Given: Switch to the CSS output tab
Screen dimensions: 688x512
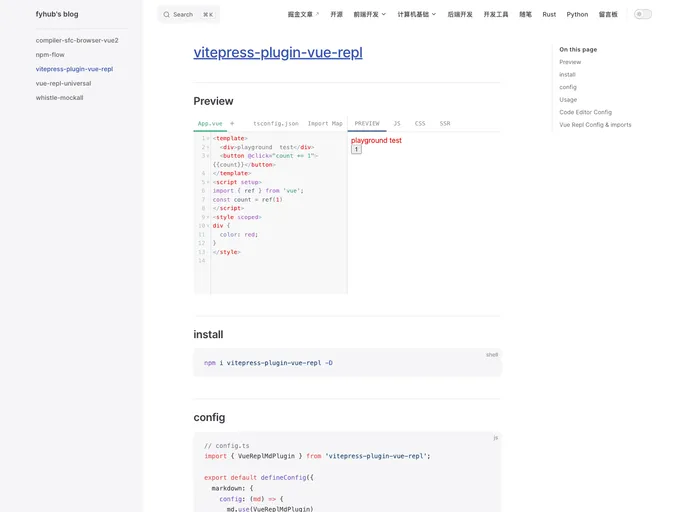Looking at the screenshot, I should [x=420, y=123].
